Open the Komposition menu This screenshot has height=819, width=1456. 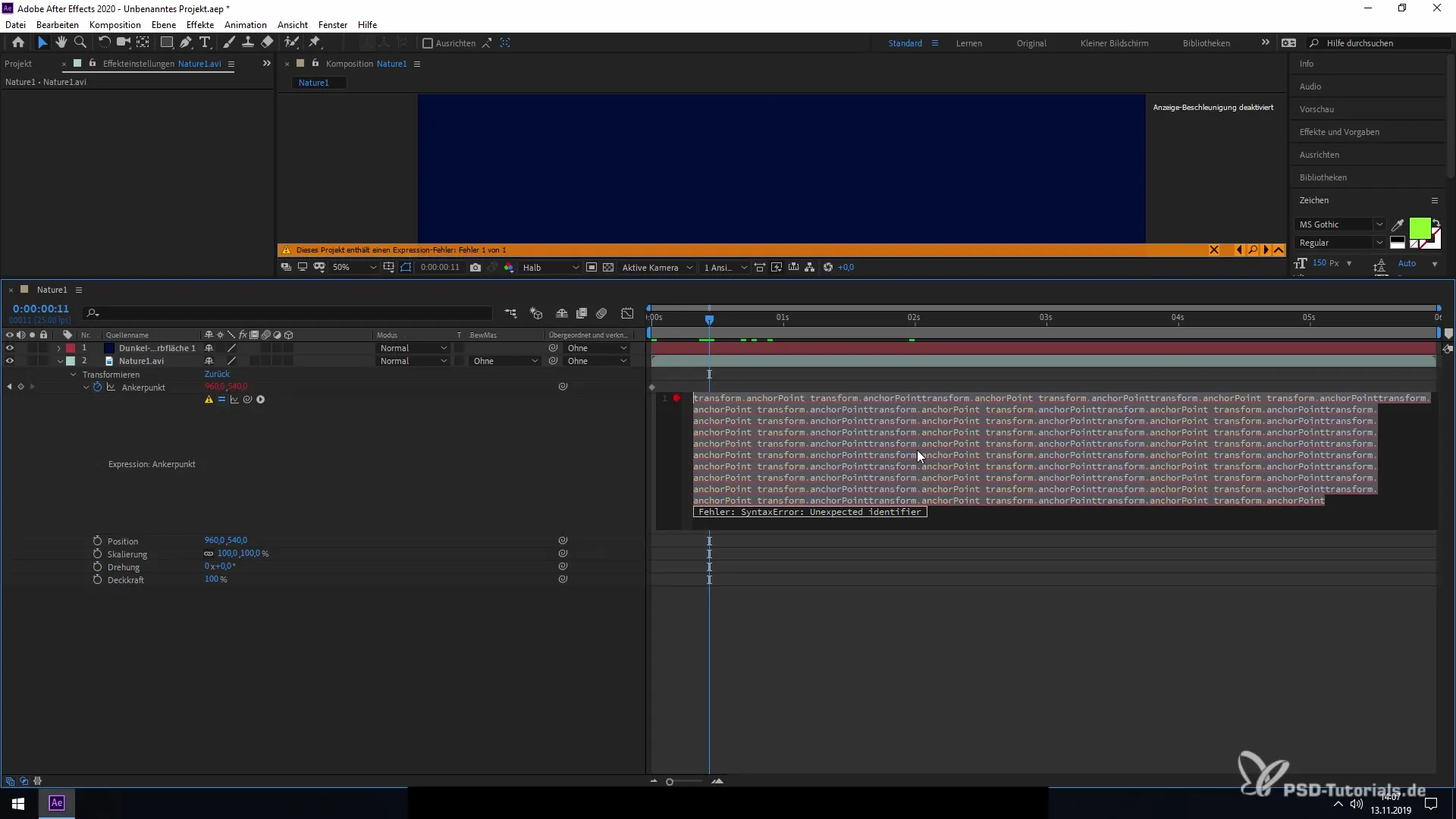coord(115,24)
